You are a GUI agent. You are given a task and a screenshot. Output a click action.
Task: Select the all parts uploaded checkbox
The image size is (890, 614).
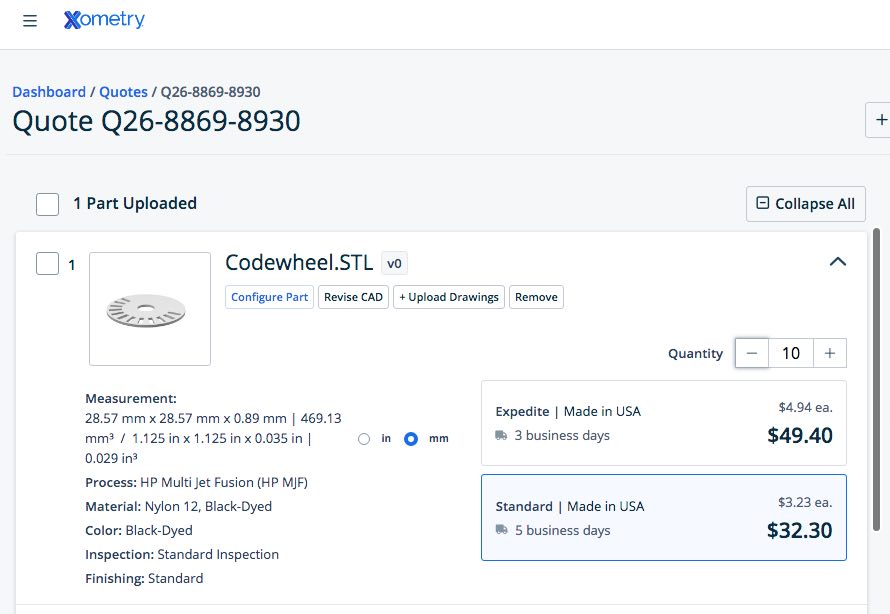point(47,204)
